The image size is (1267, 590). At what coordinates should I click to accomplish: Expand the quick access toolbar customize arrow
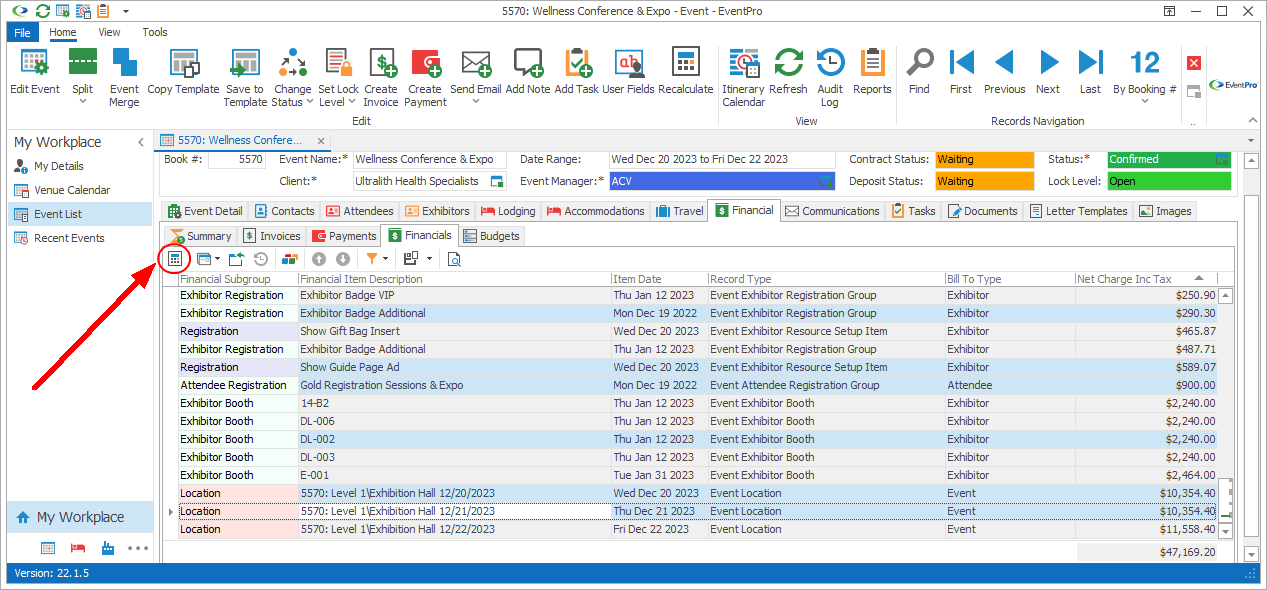tap(126, 11)
